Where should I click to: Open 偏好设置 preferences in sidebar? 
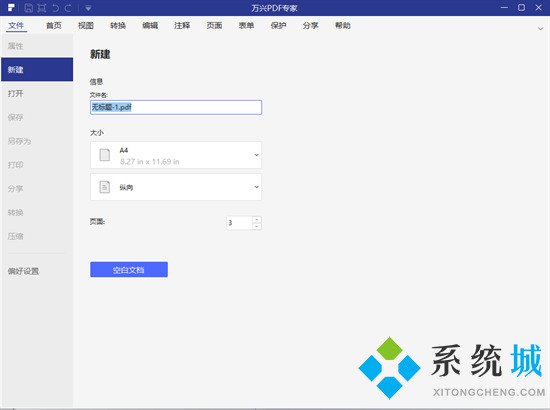pyautogui.click(x=37, y=271)
